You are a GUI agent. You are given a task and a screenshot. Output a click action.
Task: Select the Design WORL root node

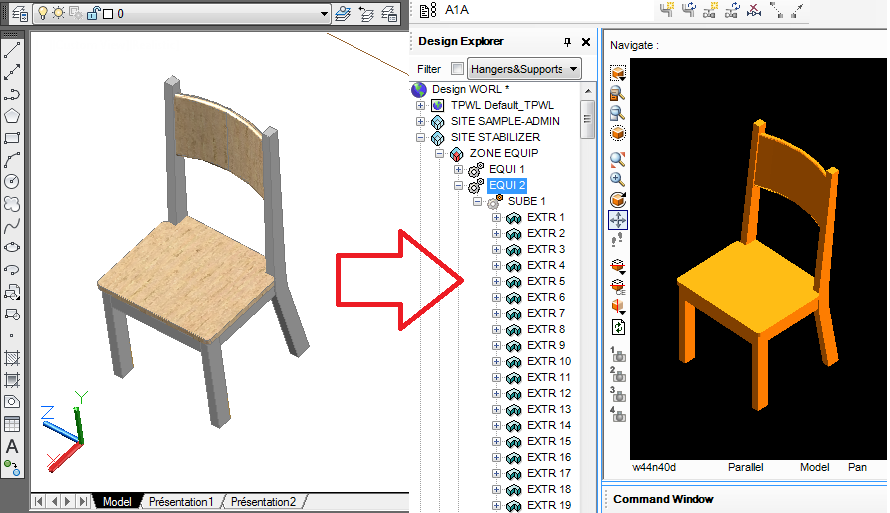click(x=471, y=90)
